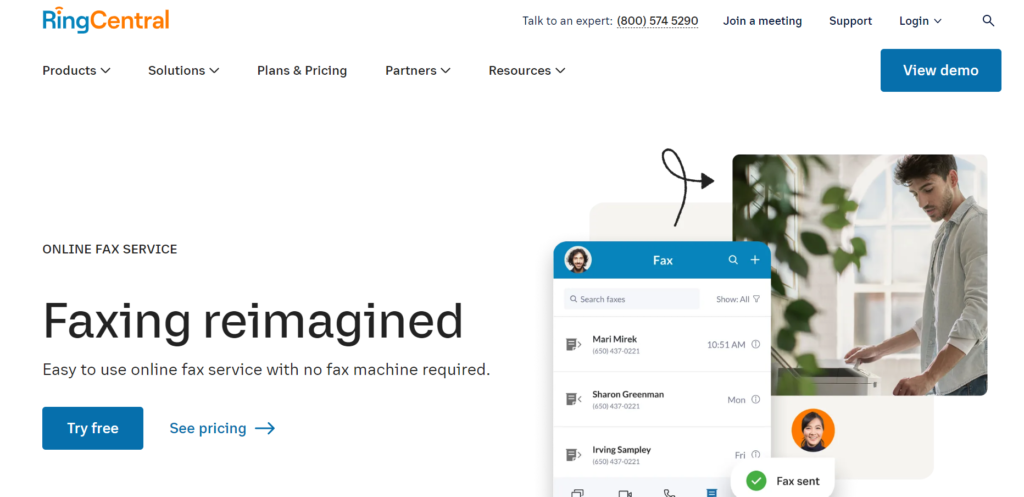Click the Fax title in panel header
The width and height of the screenshot is (1024, 497).
point(662,260)
